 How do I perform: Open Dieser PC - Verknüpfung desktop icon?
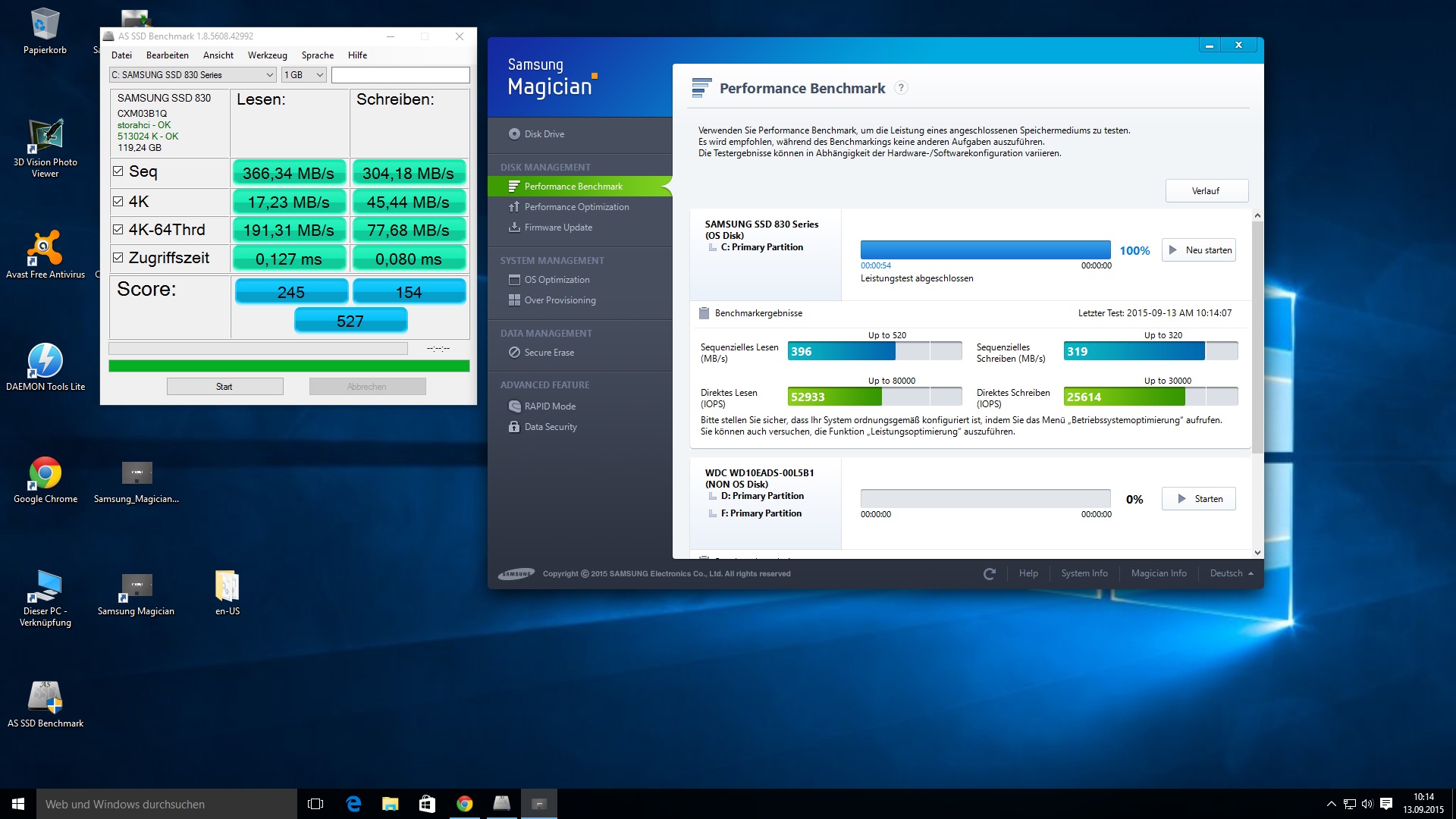[45, 598]
